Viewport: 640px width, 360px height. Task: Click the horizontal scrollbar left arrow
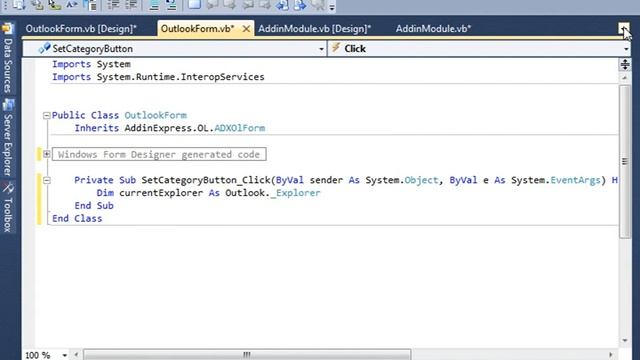pos(76,355)
